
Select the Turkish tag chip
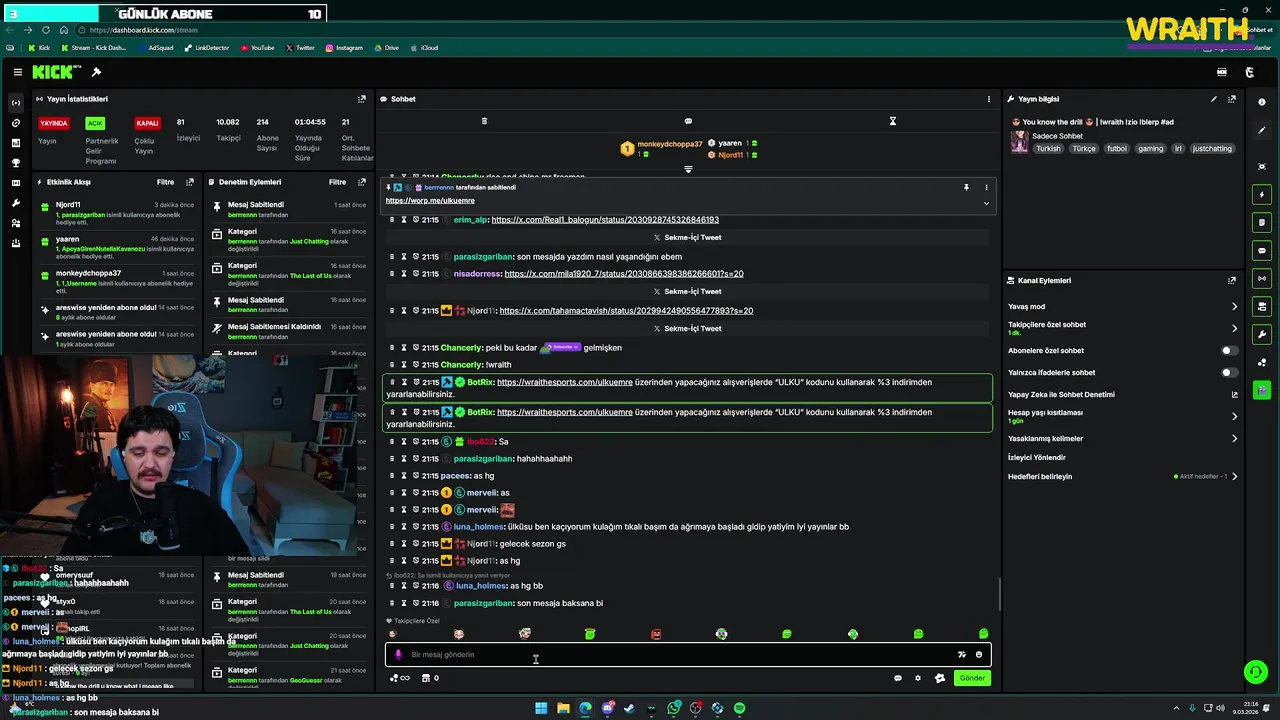[x=1048, y=148]
